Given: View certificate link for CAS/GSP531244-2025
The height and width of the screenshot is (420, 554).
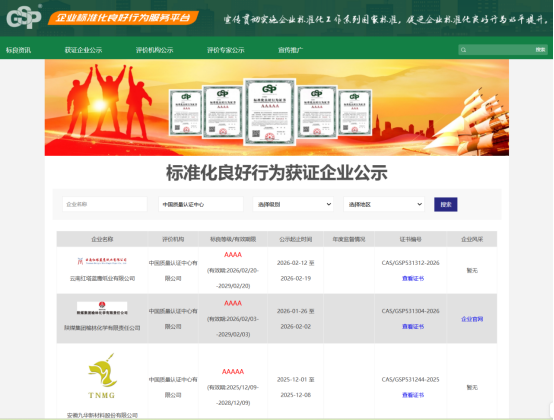Looking at the screenshot, I should coord(413,395).
